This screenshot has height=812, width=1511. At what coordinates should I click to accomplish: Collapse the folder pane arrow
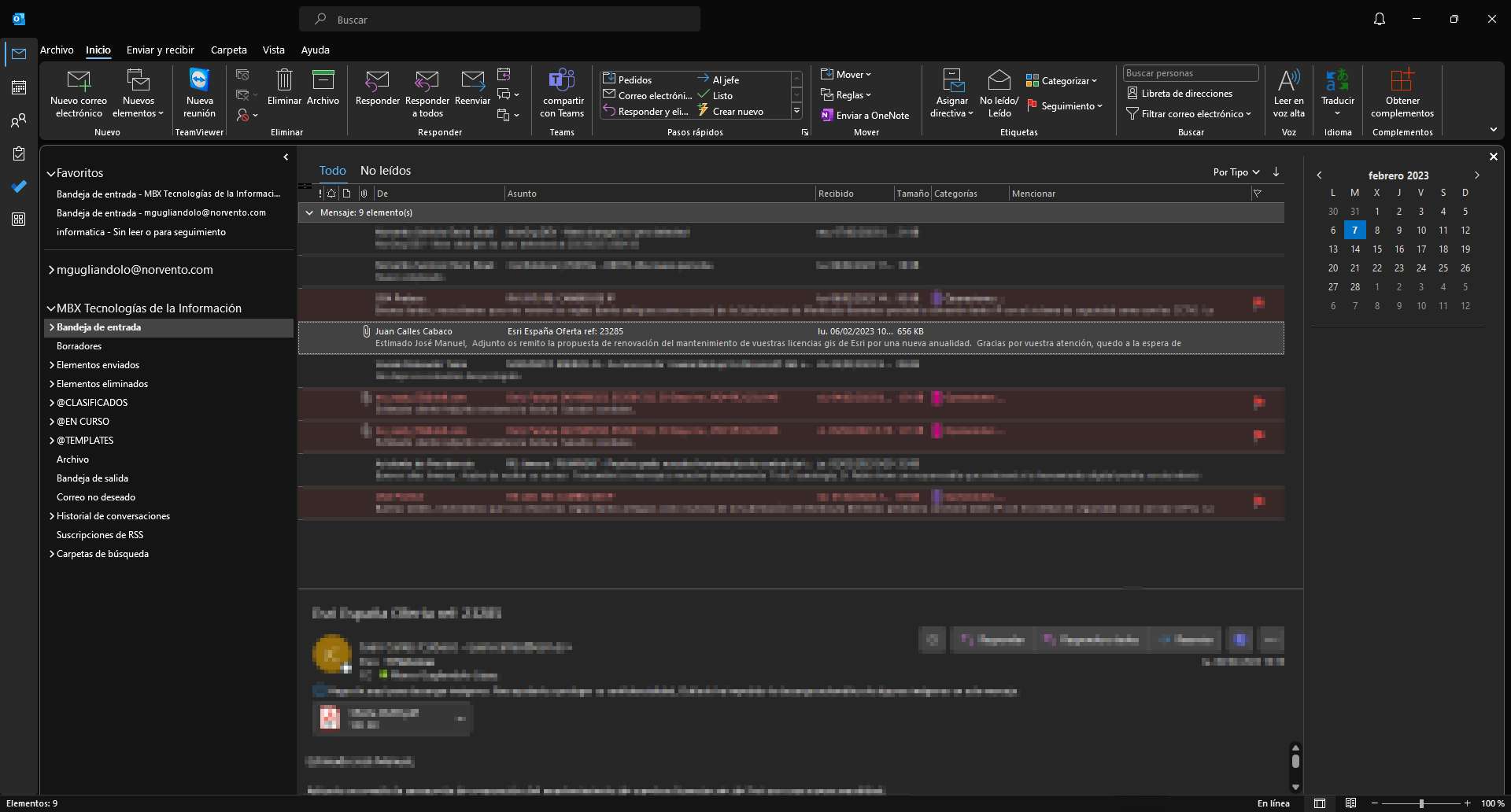tap(286, 157)
